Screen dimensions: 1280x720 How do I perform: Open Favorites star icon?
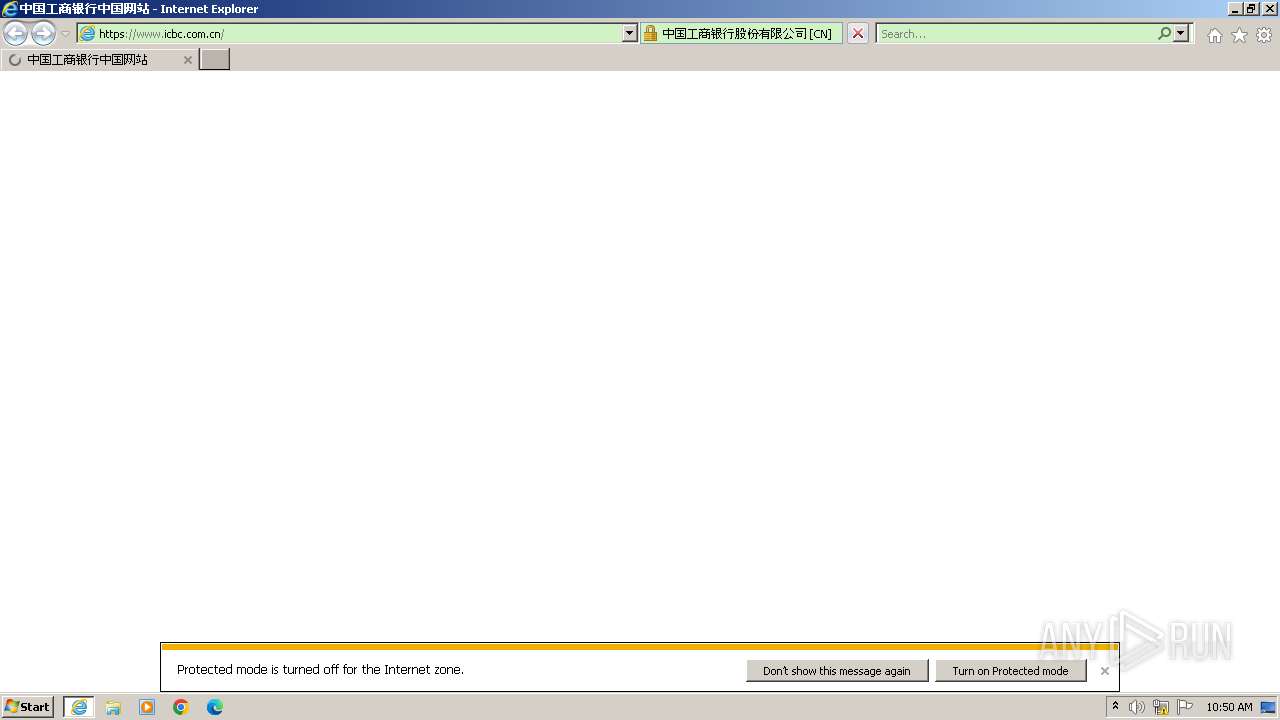click(x=1239, y=35)
